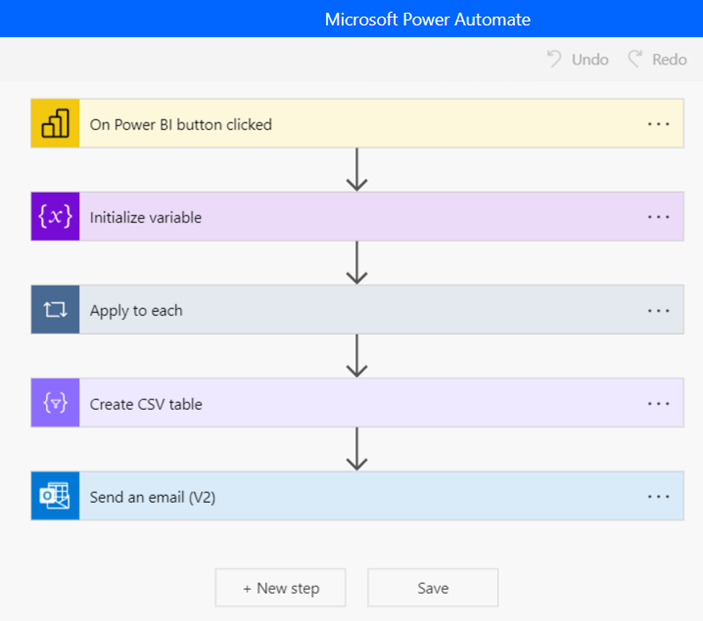Open the ellipsis menu for Initialize variable
Screen dimensions: 703x621
click(x=658, y=217)
